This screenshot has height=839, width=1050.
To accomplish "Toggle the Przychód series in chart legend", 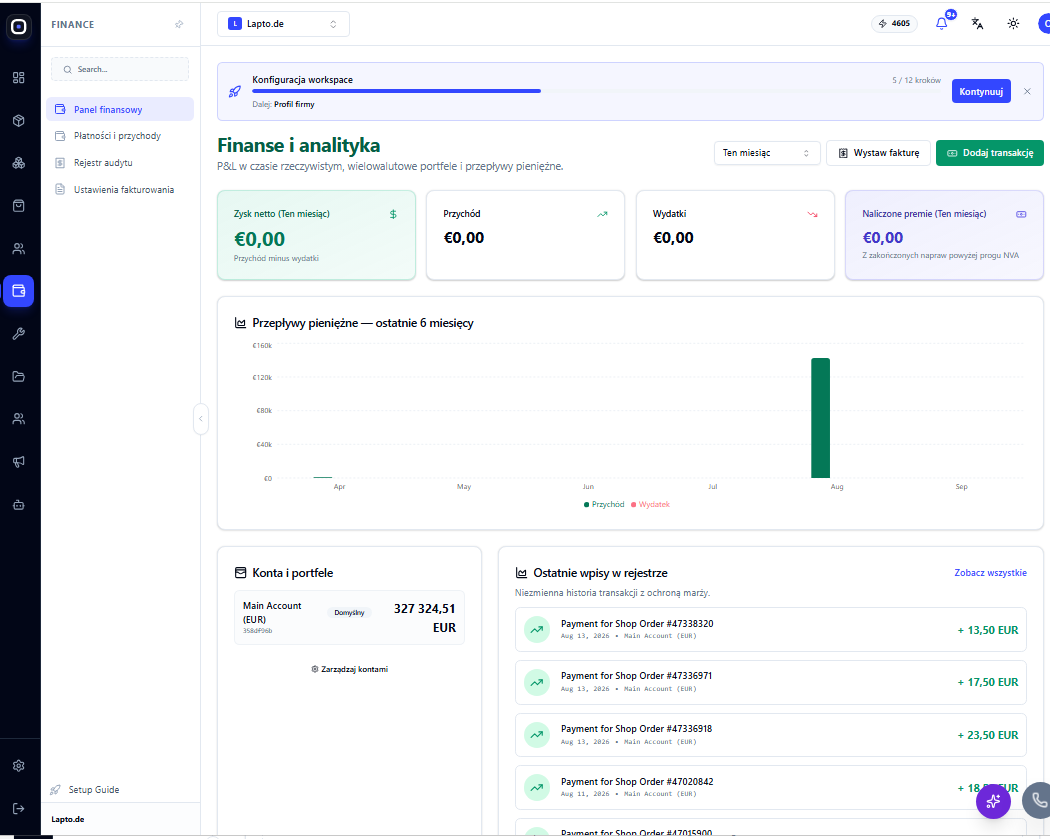I will pyautogui.click(x=604, y=504).
